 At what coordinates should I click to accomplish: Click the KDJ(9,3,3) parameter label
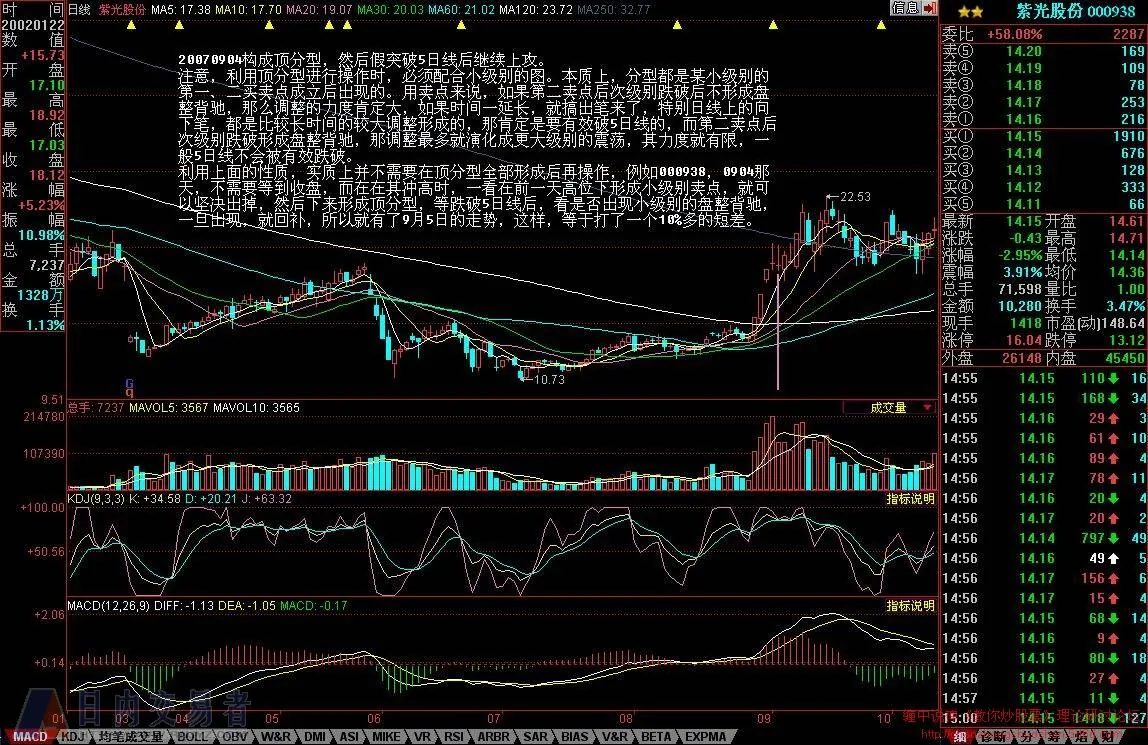click(x=96, y=499)
